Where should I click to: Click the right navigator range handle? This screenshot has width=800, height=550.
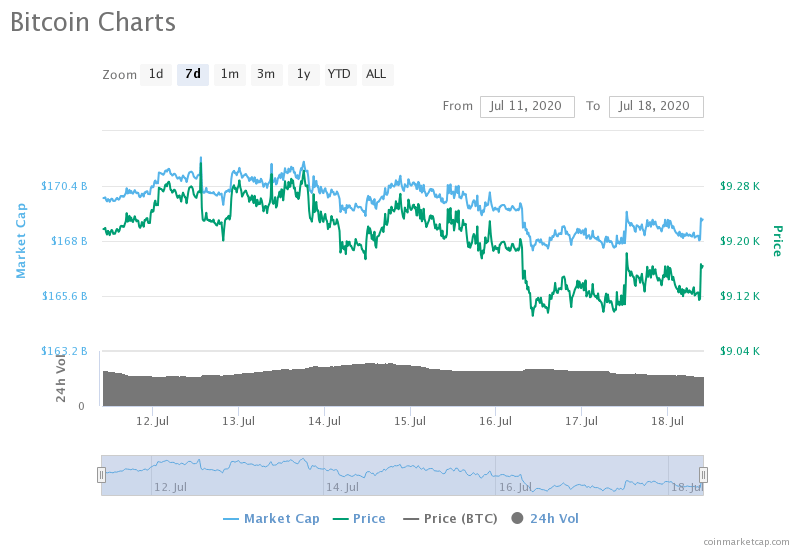[x=703, y=475]
